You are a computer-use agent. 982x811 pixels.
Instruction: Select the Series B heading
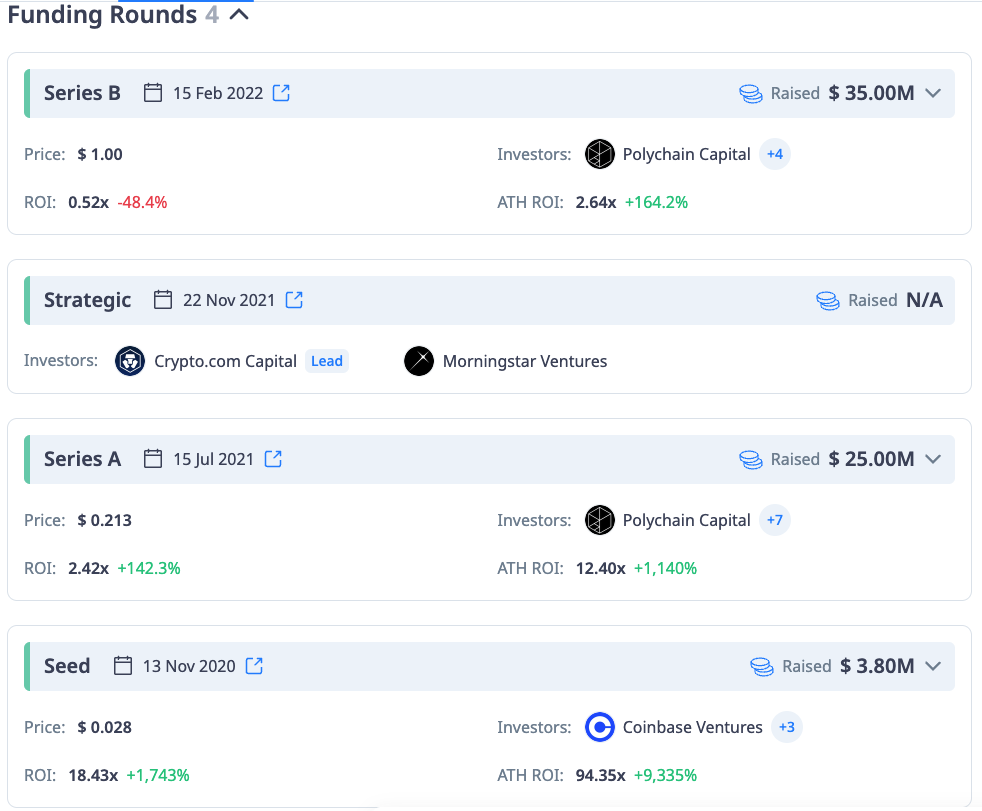tap(82, 93)
